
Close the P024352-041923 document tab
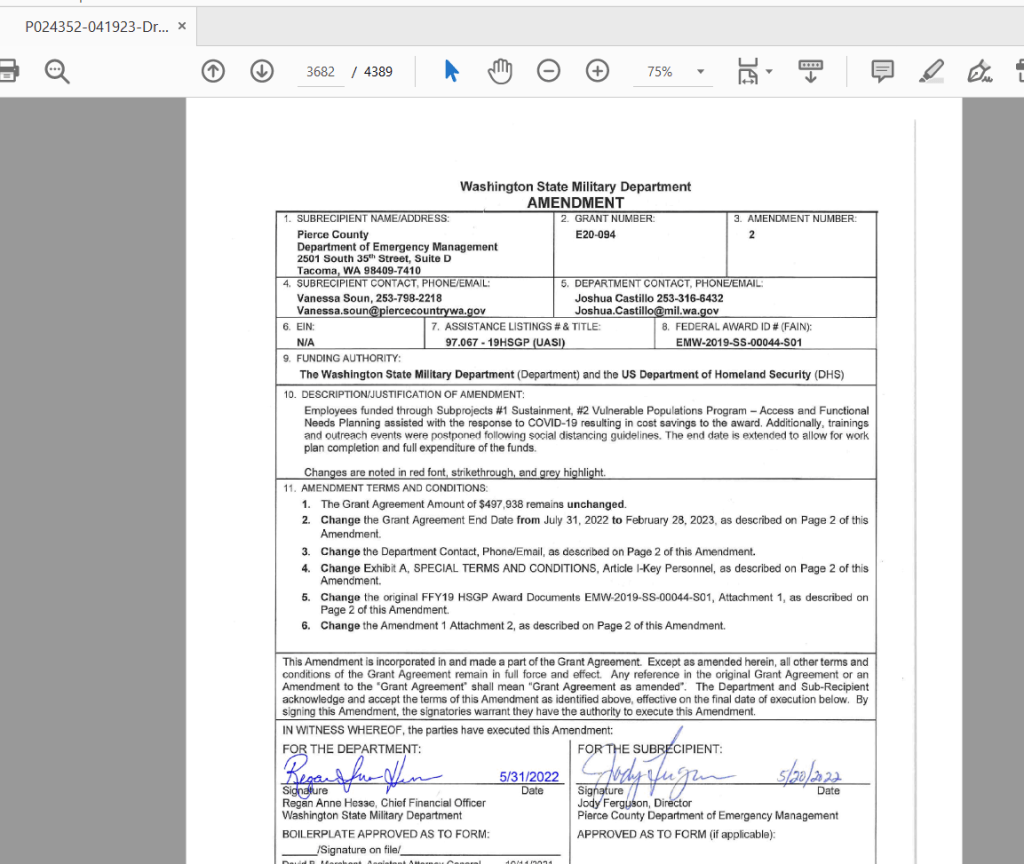pos(182,26)
